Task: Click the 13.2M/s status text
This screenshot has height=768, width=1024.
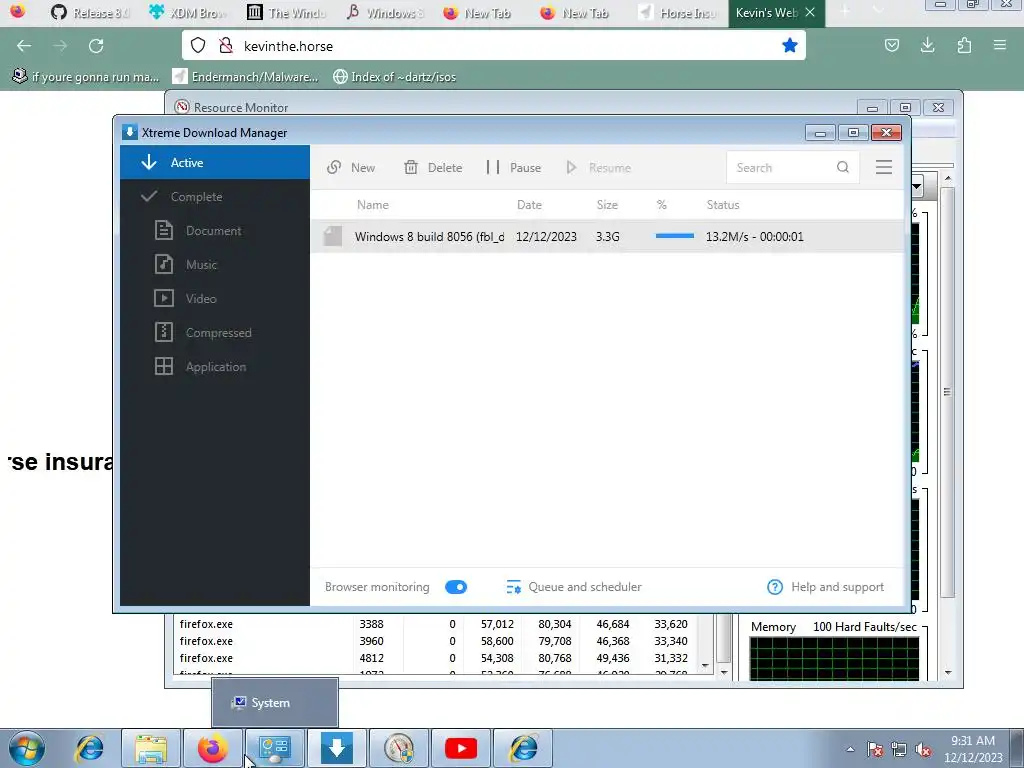Action: pyautogui.click(x=754, y=236)
